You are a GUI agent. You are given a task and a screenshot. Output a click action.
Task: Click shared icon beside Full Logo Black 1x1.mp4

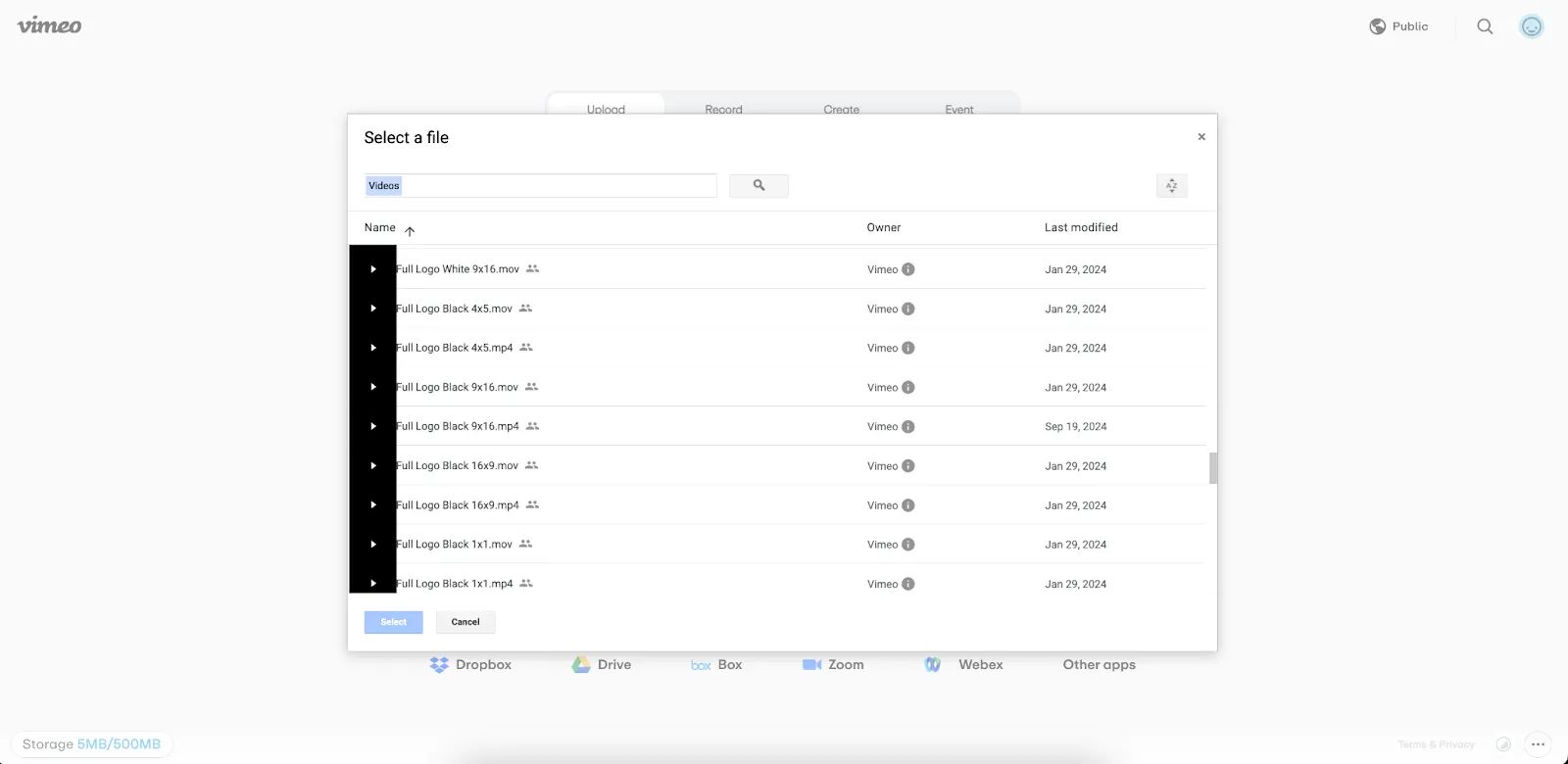click(526, 583)
